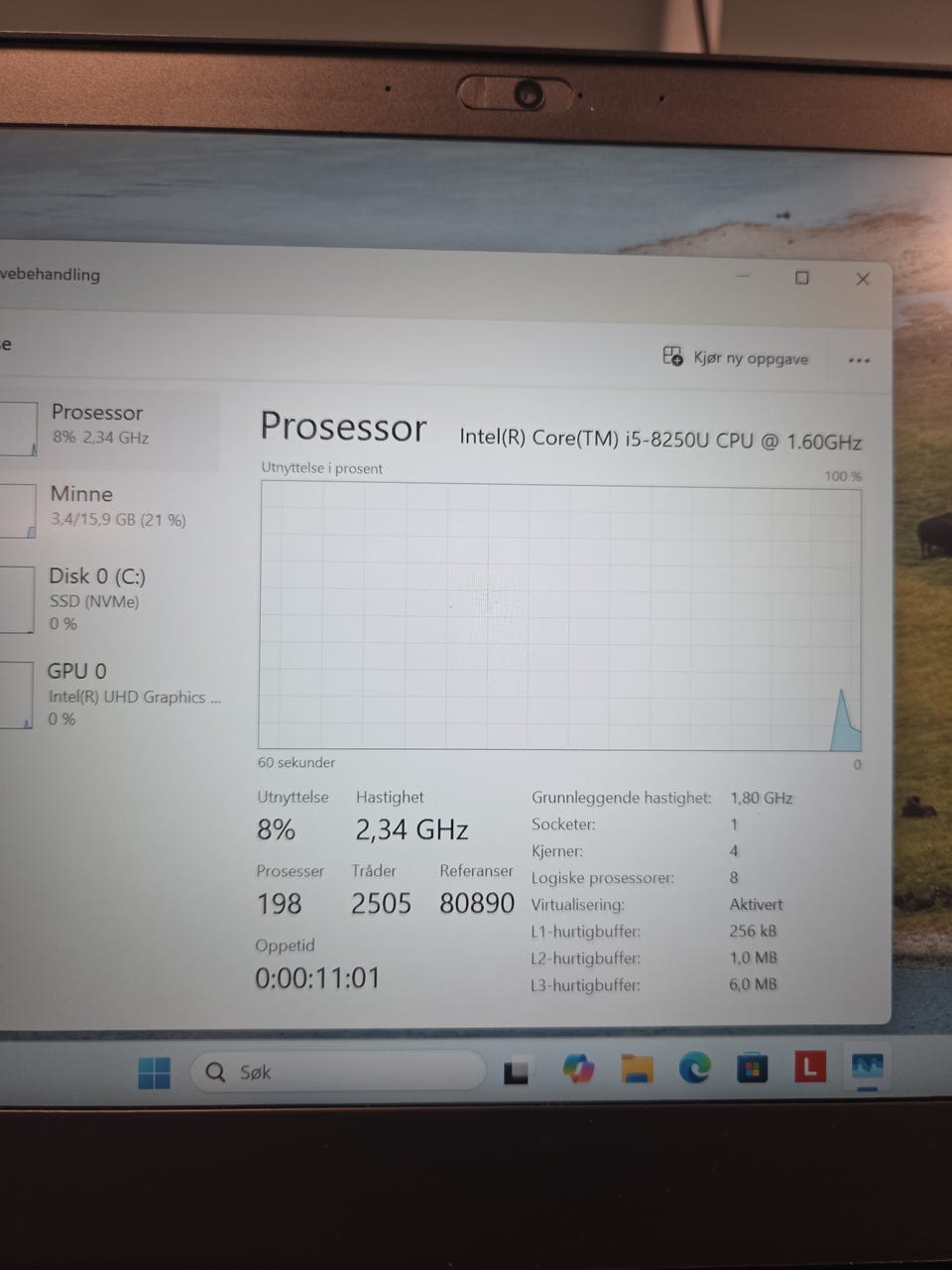
Task: Maximize the Task Manager window
Action: [802, 278]
